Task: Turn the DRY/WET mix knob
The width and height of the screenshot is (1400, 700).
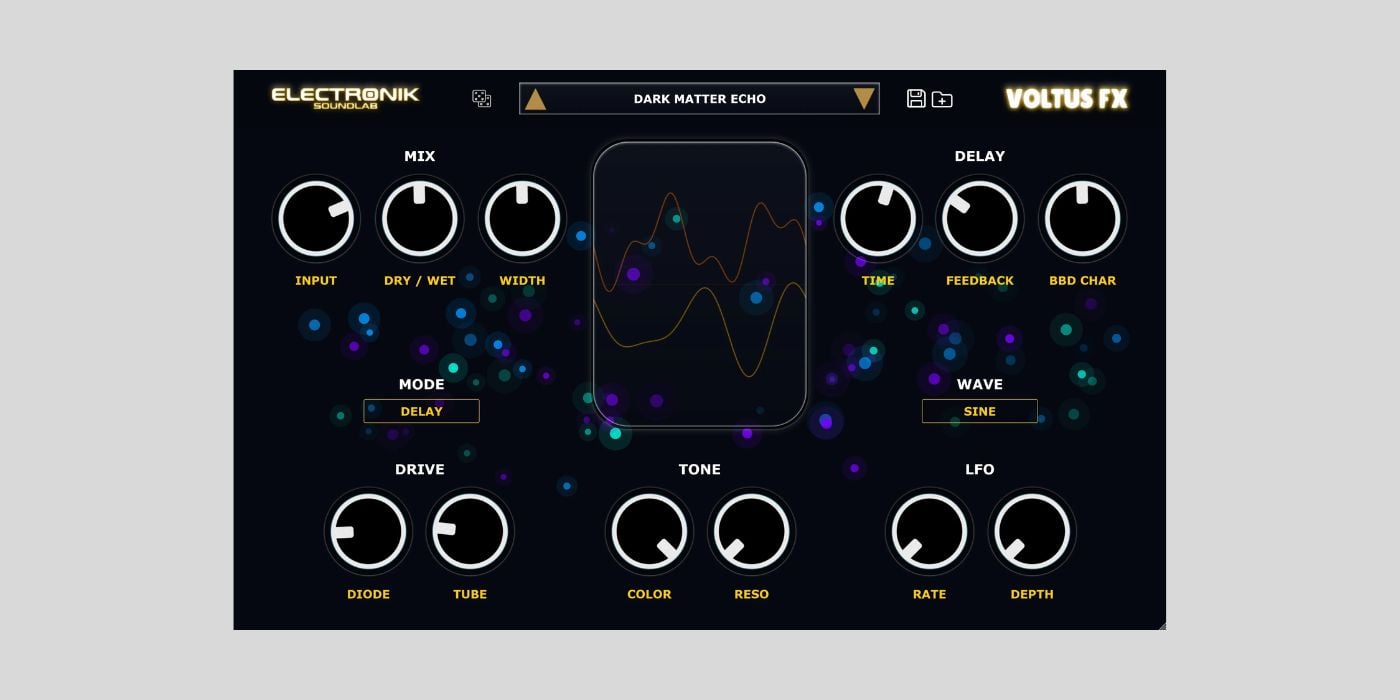Action: [419, 218]
